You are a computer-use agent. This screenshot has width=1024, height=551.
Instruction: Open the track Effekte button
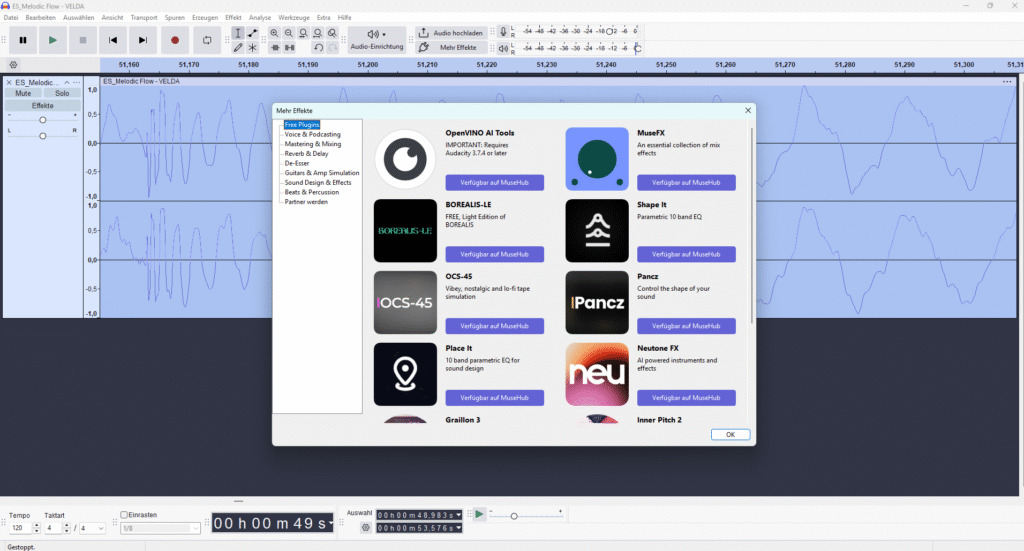(x=43, y=105)
